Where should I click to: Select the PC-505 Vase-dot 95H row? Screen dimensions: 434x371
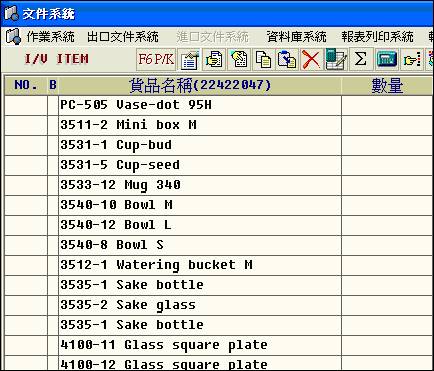tap(219, 105)
